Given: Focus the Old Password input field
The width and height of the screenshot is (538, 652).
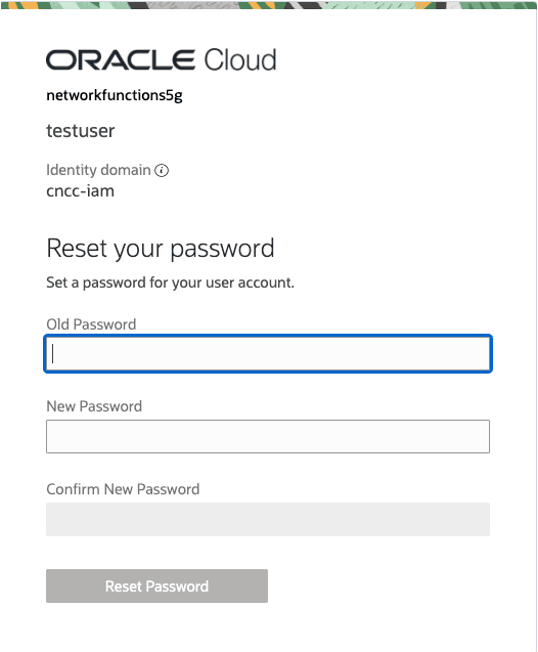Looking at the screenshot, I should coord(268,354).
